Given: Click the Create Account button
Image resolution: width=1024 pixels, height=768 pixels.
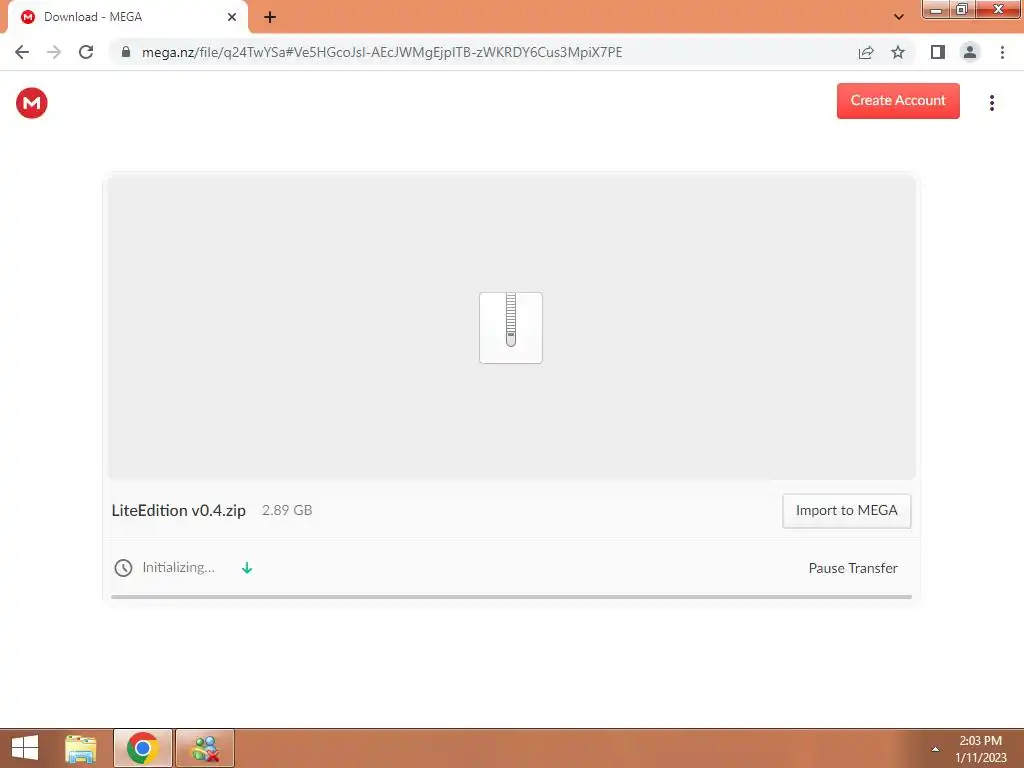Looking at the screenshot, I should [x=898, y=101].
